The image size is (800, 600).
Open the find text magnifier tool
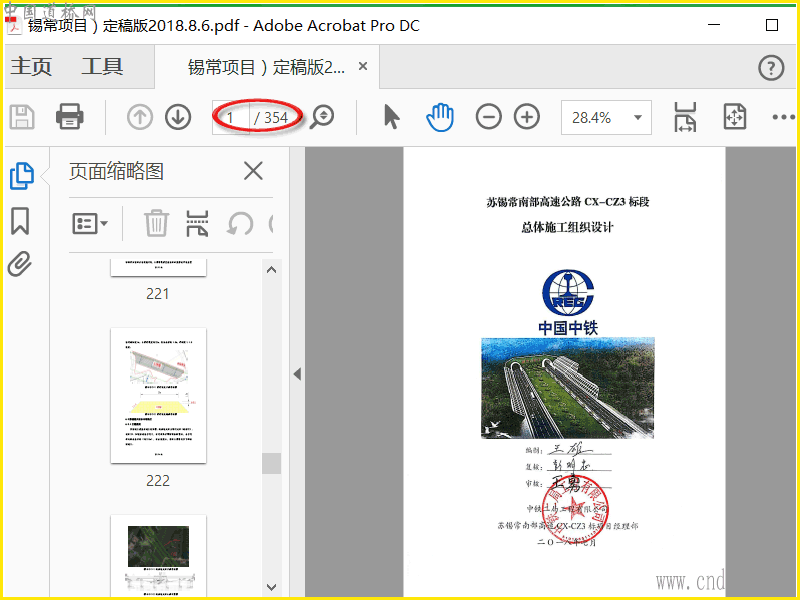click(x=322, y=117)
